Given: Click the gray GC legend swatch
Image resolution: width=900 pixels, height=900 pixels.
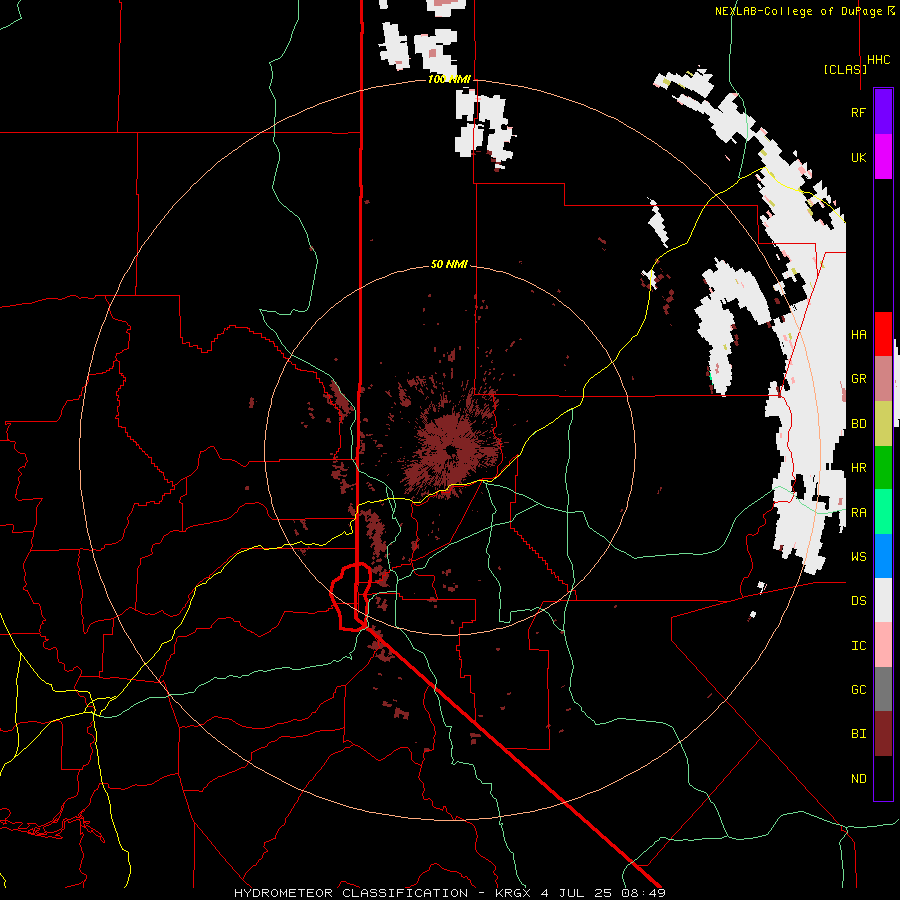Looking at the screenshot, I should pyautogui.click(x=883, y=689).
